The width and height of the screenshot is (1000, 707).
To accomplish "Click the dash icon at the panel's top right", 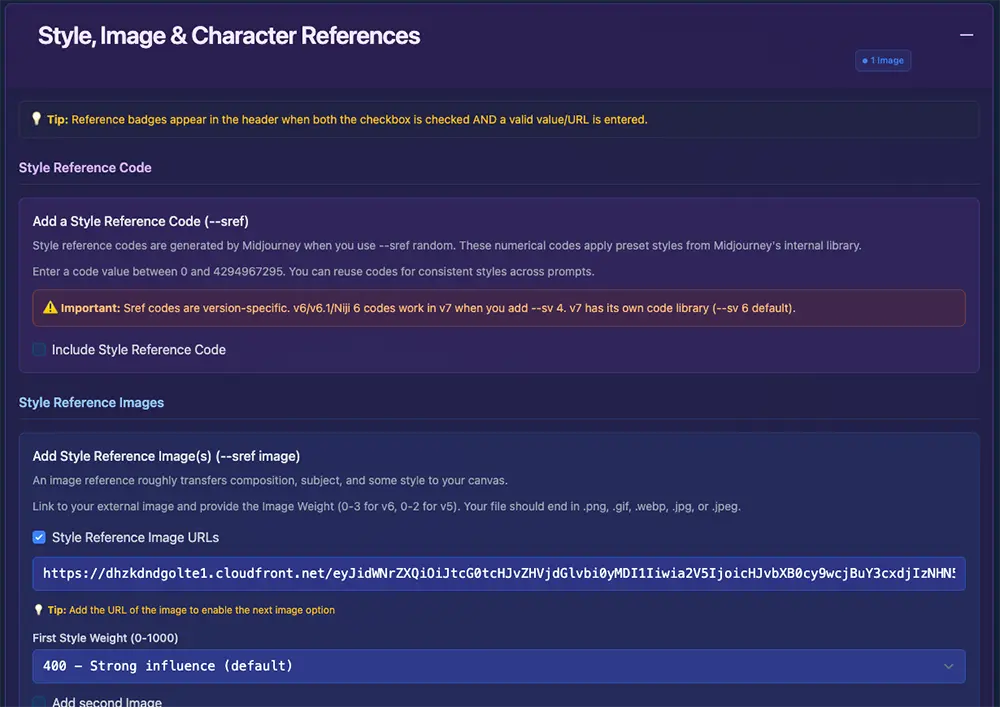I will [966, 34].
